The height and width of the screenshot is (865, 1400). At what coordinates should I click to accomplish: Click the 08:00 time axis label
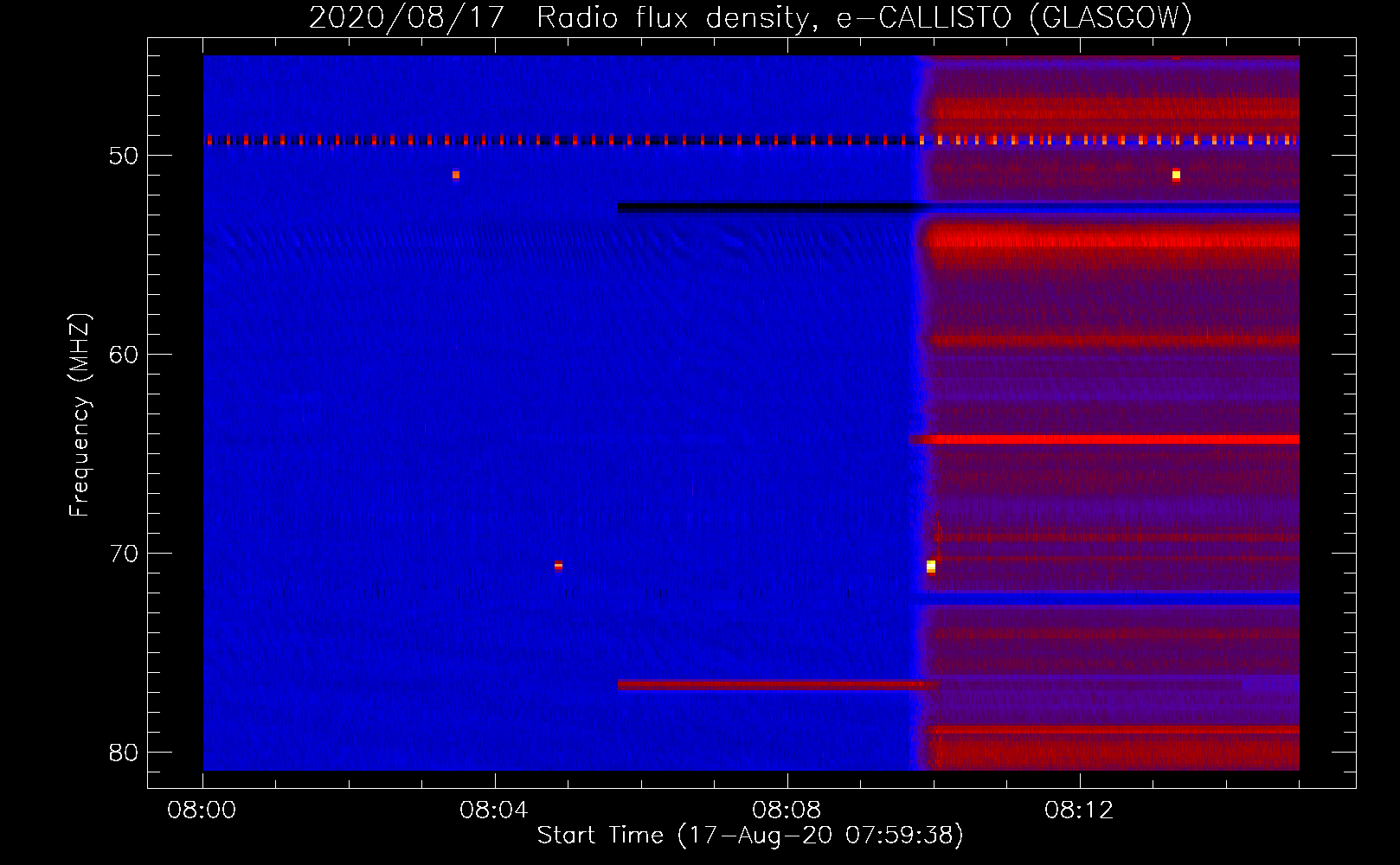(x=202, y=811)
